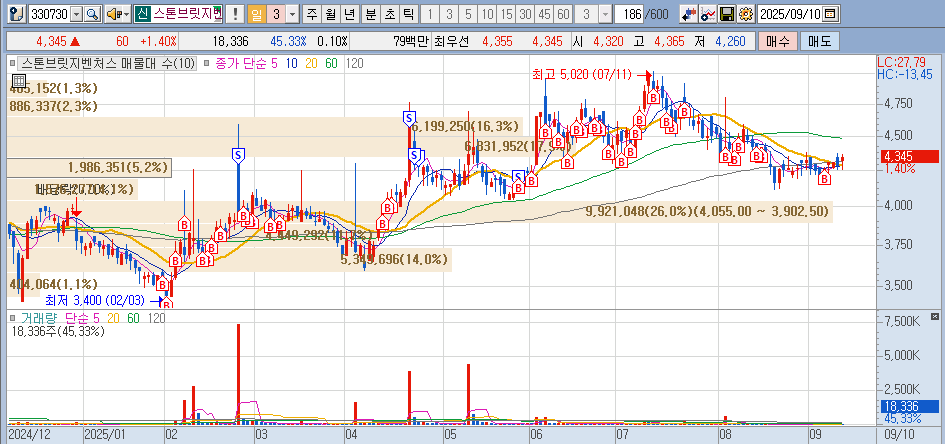Viewport: 945px width, 444px height.
Task: Select the daily 일 period button
Action: (x=256, y=14)
